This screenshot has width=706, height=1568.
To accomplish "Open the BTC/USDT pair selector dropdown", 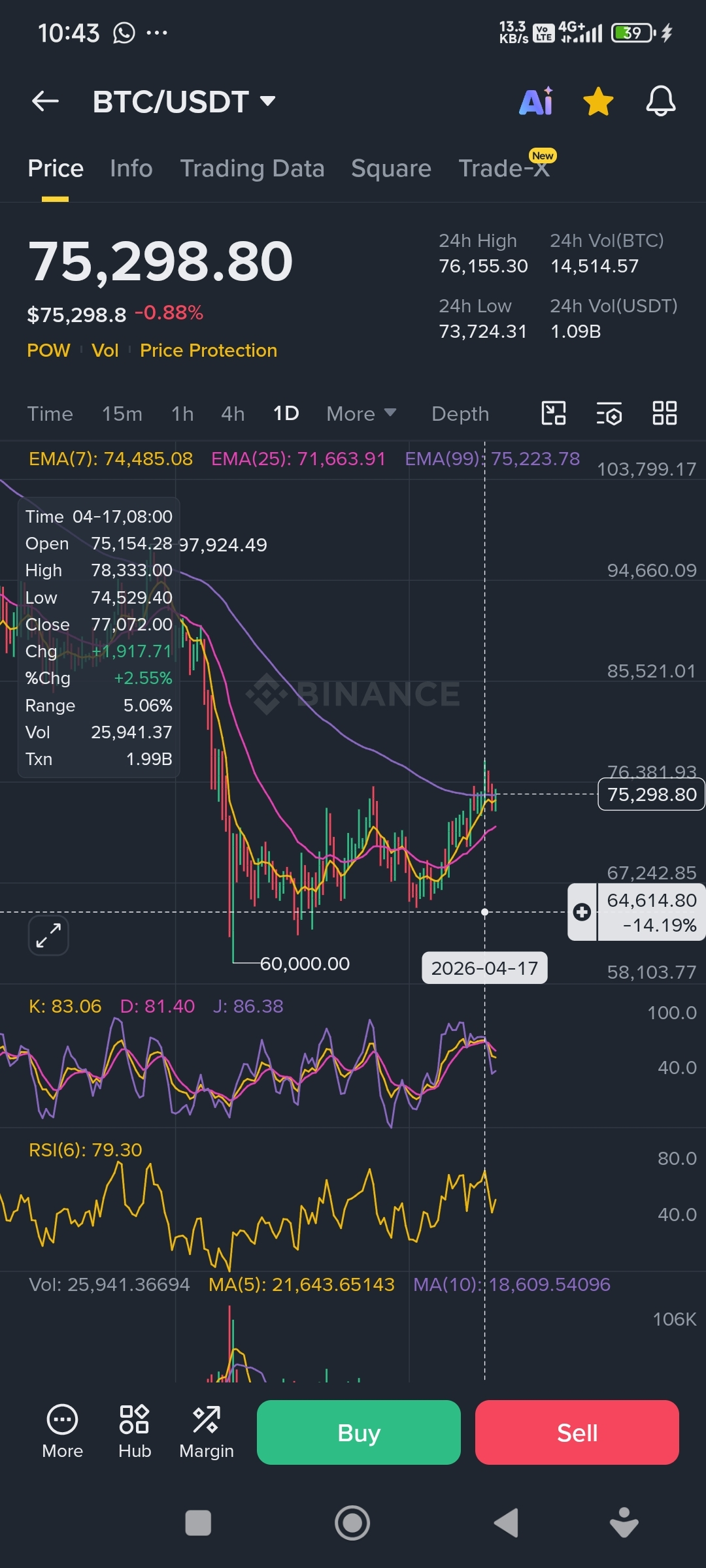I will click(184, 101).
